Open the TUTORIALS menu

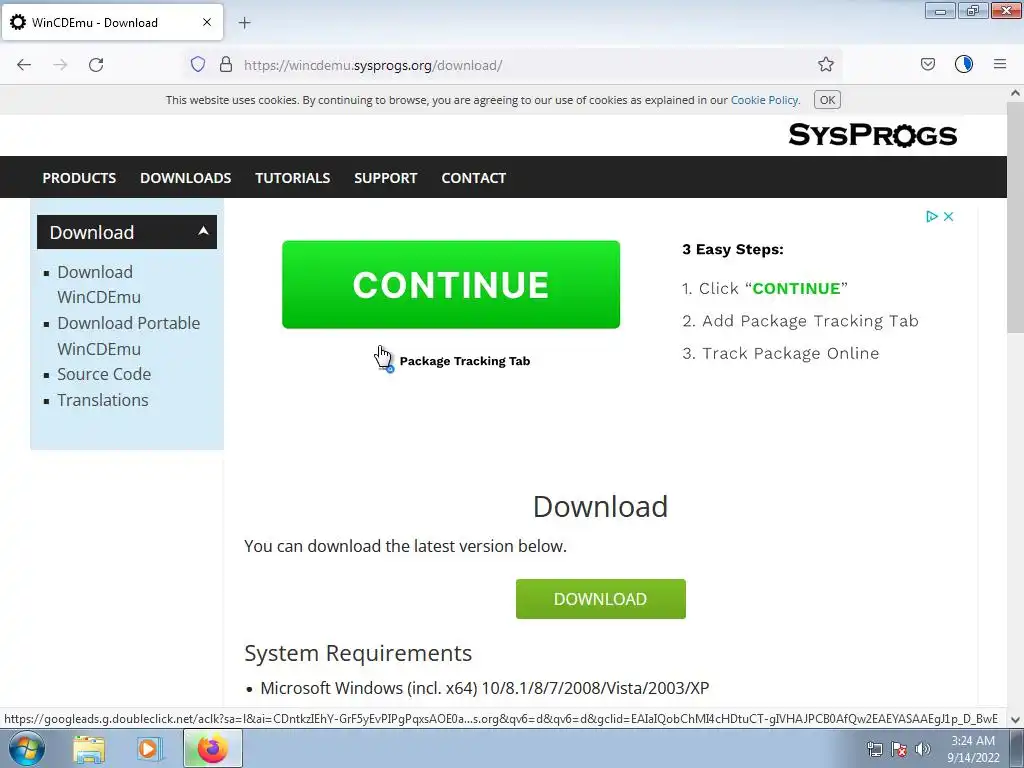pos(293,178)
